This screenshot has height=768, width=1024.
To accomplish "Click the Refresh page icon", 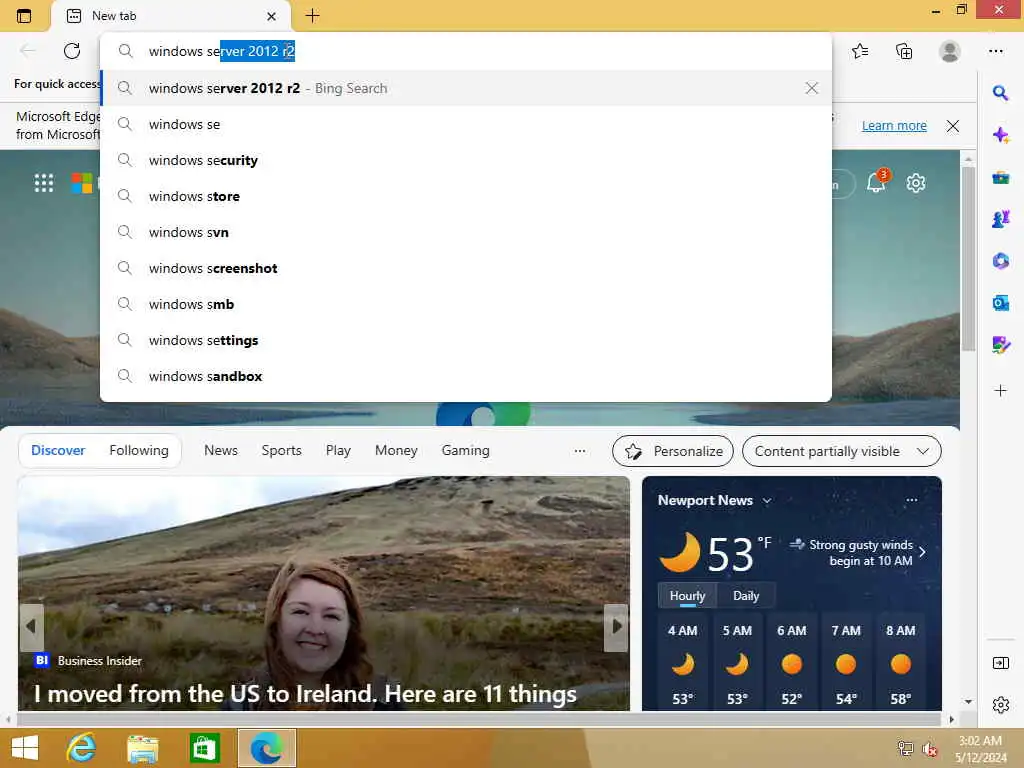I will [72, 51].
